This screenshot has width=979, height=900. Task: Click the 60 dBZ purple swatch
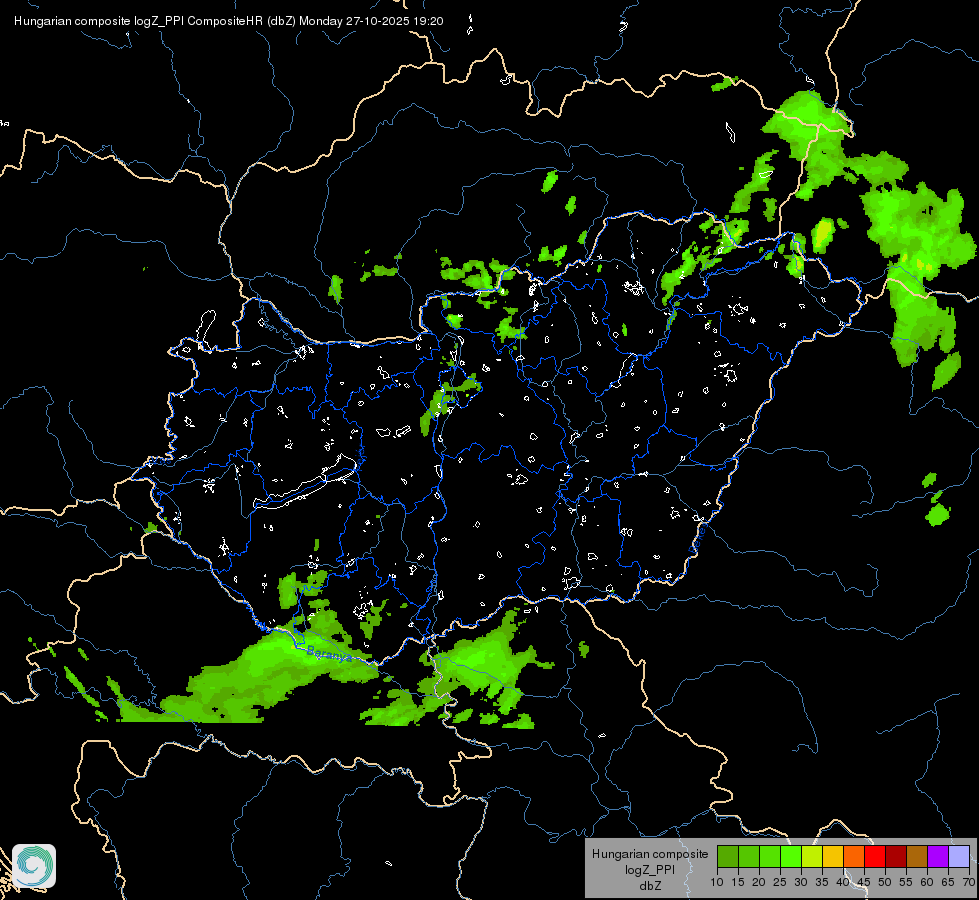(x=938, y=856)
